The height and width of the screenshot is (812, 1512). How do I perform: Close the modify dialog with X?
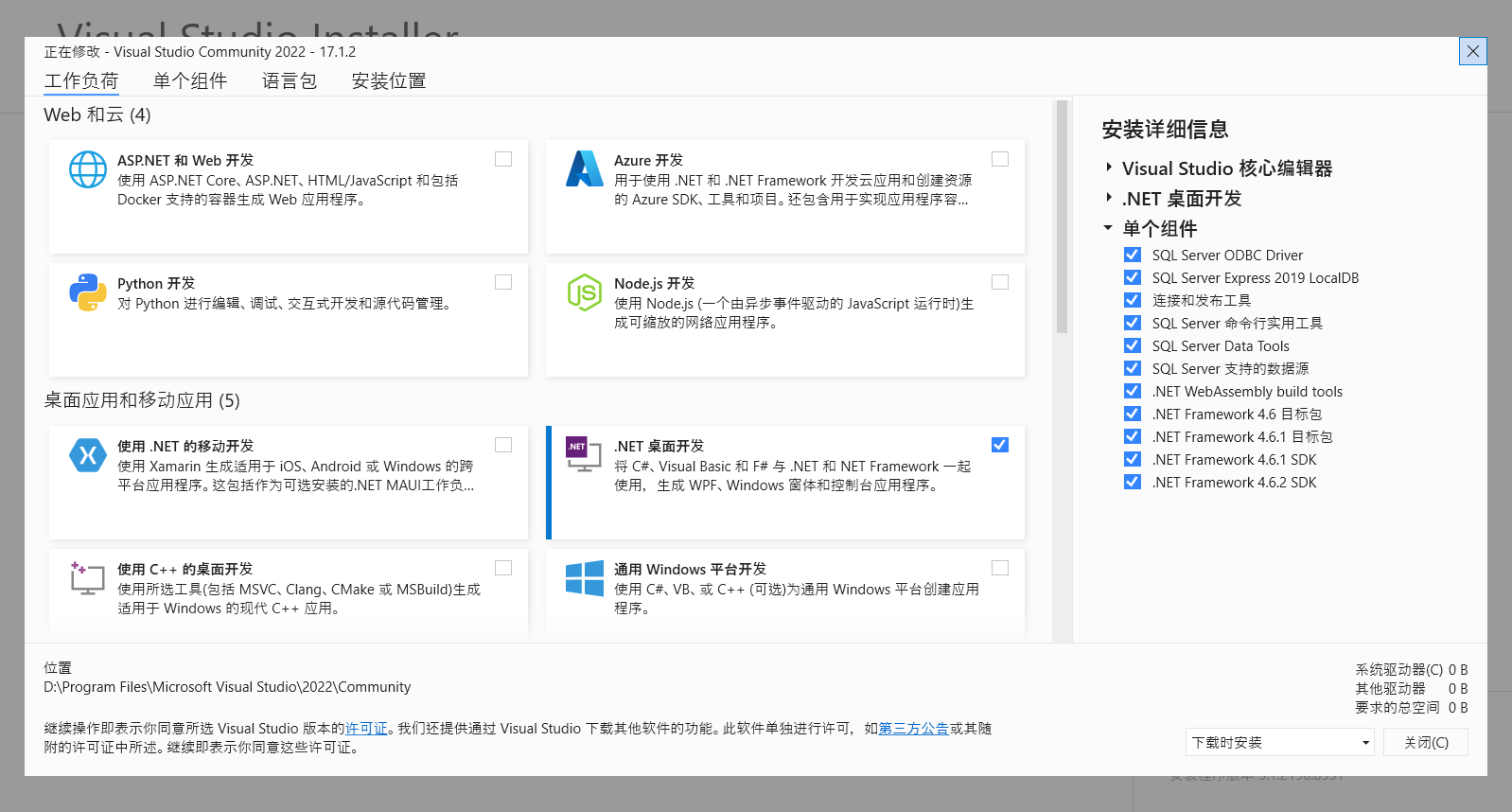coord(1473,51)
